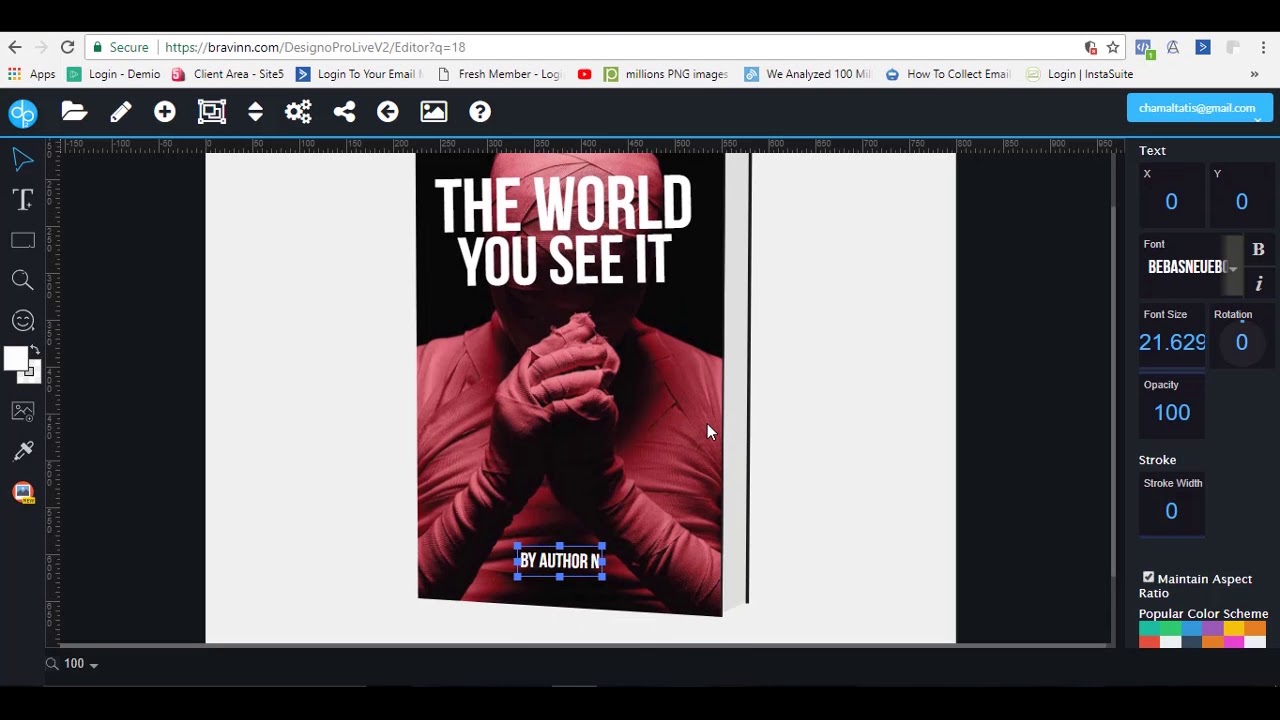Click the Rotation value field
This screenshot has width=1280, height=720.
pos(1241,343)
